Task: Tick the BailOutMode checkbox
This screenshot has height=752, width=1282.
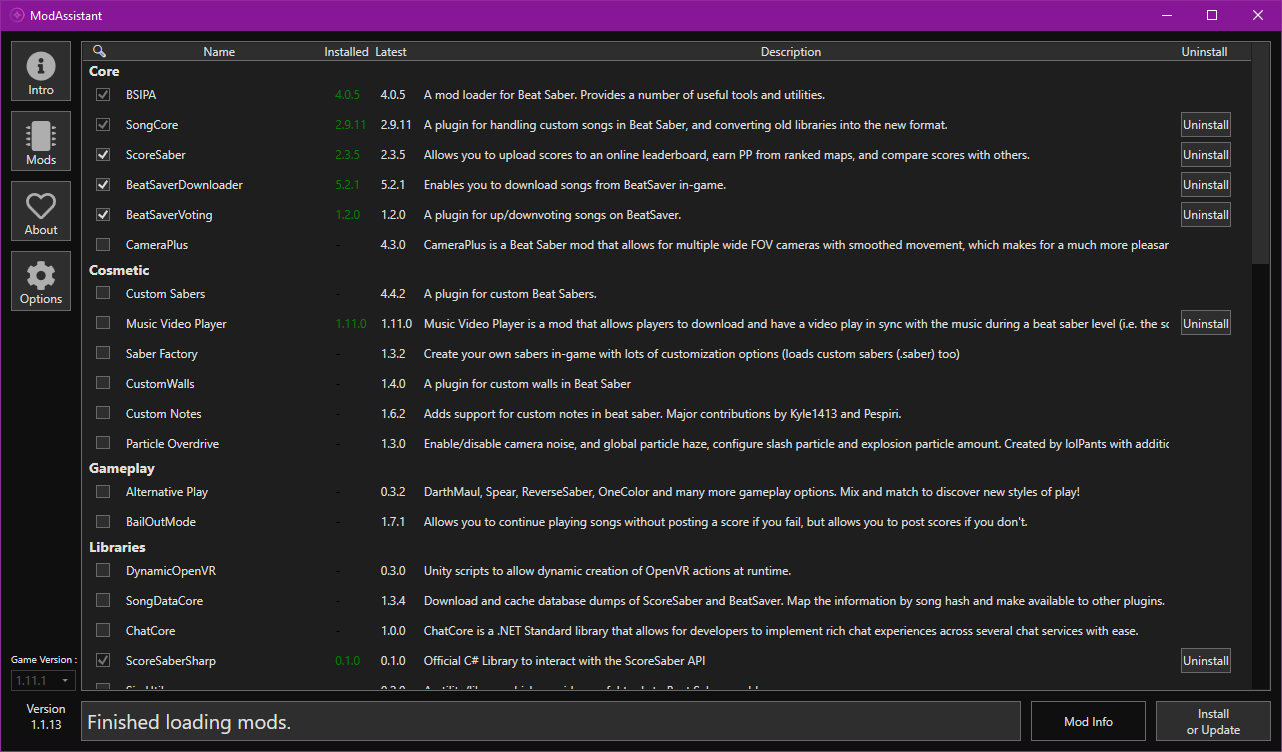Action: [x=103, y=521]
